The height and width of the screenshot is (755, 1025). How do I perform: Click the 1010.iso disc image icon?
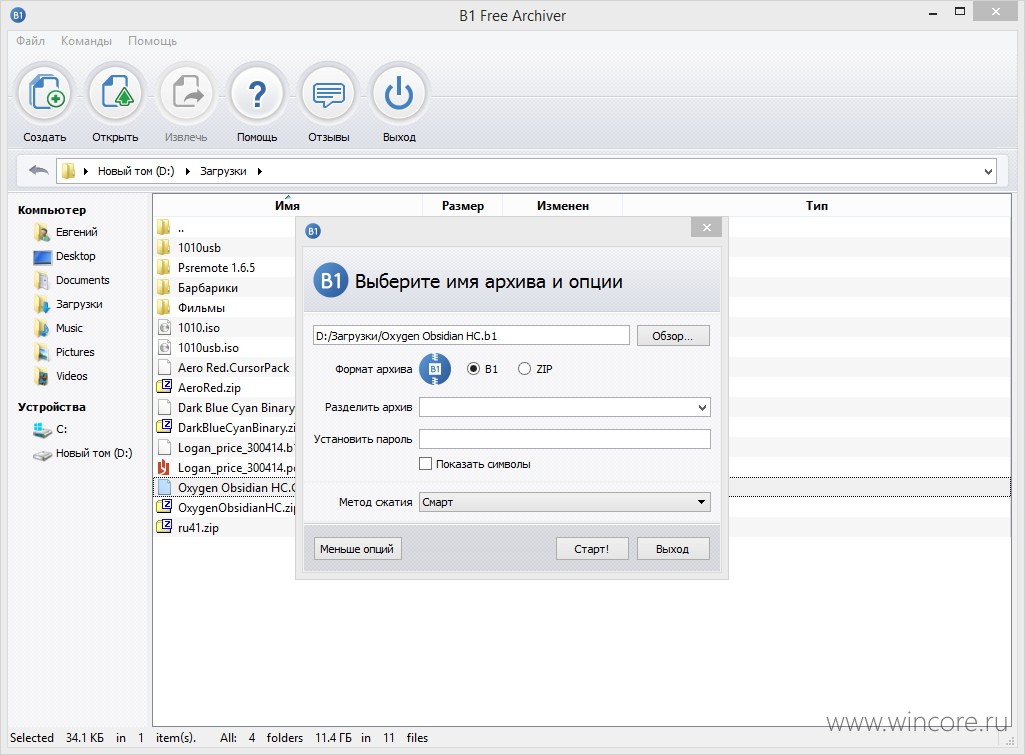(164, 327)
